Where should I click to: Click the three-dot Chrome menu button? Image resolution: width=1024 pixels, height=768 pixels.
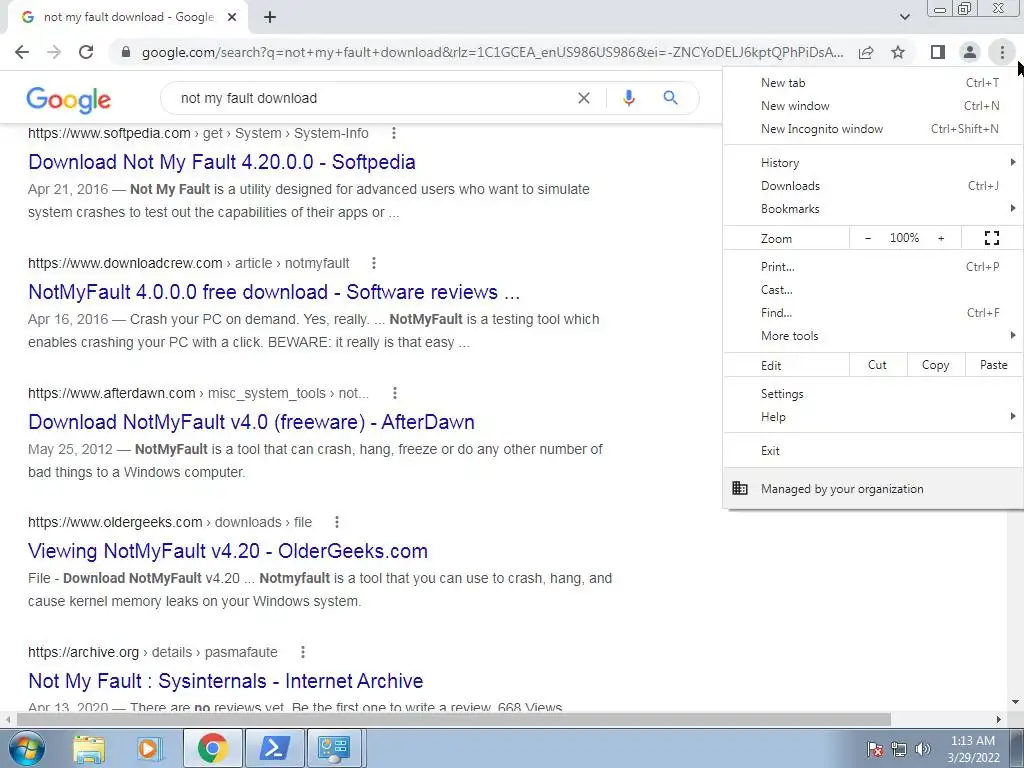click(x=1002, y=52)
